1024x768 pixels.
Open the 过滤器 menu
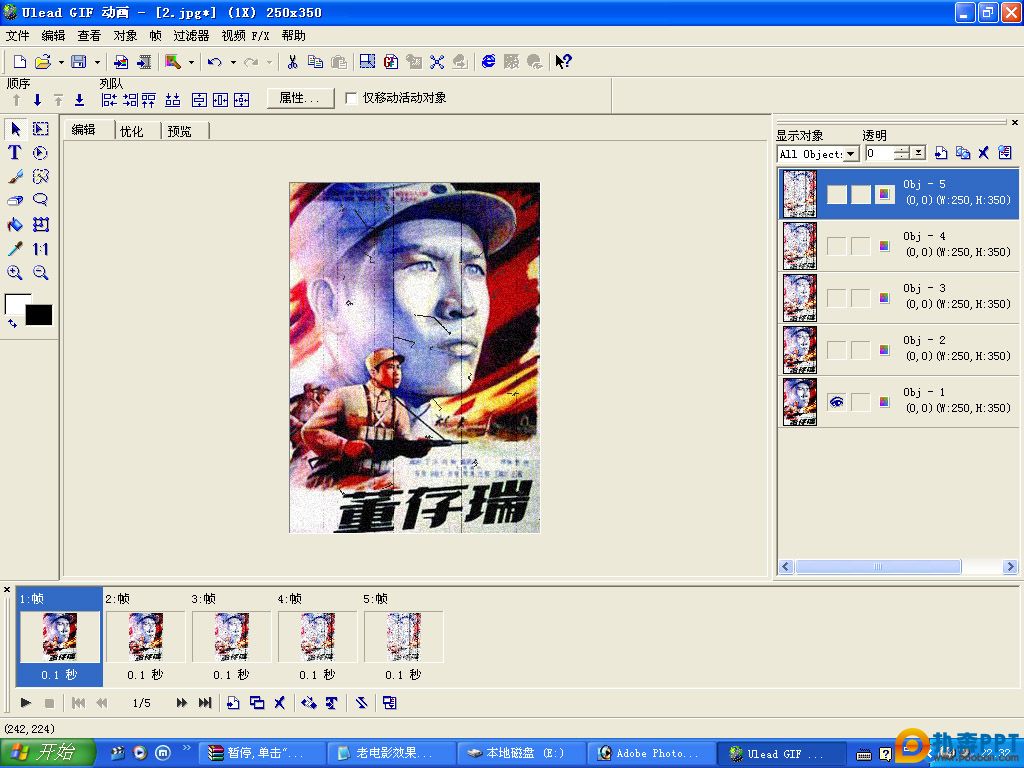click(x=191, y=35)
